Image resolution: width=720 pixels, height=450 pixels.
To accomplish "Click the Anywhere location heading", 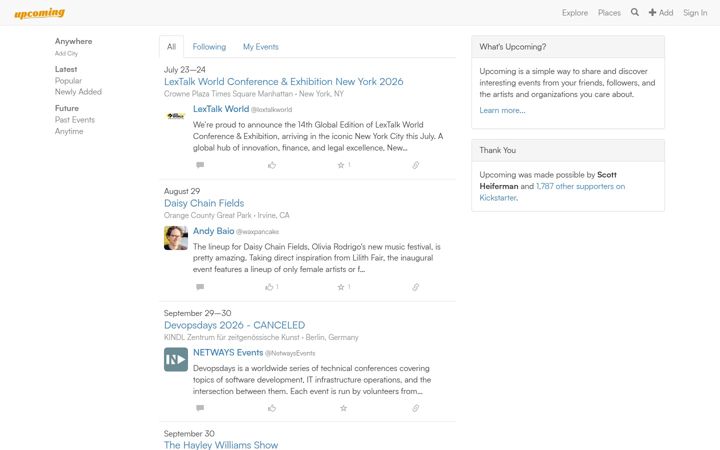I will point(73,41).
